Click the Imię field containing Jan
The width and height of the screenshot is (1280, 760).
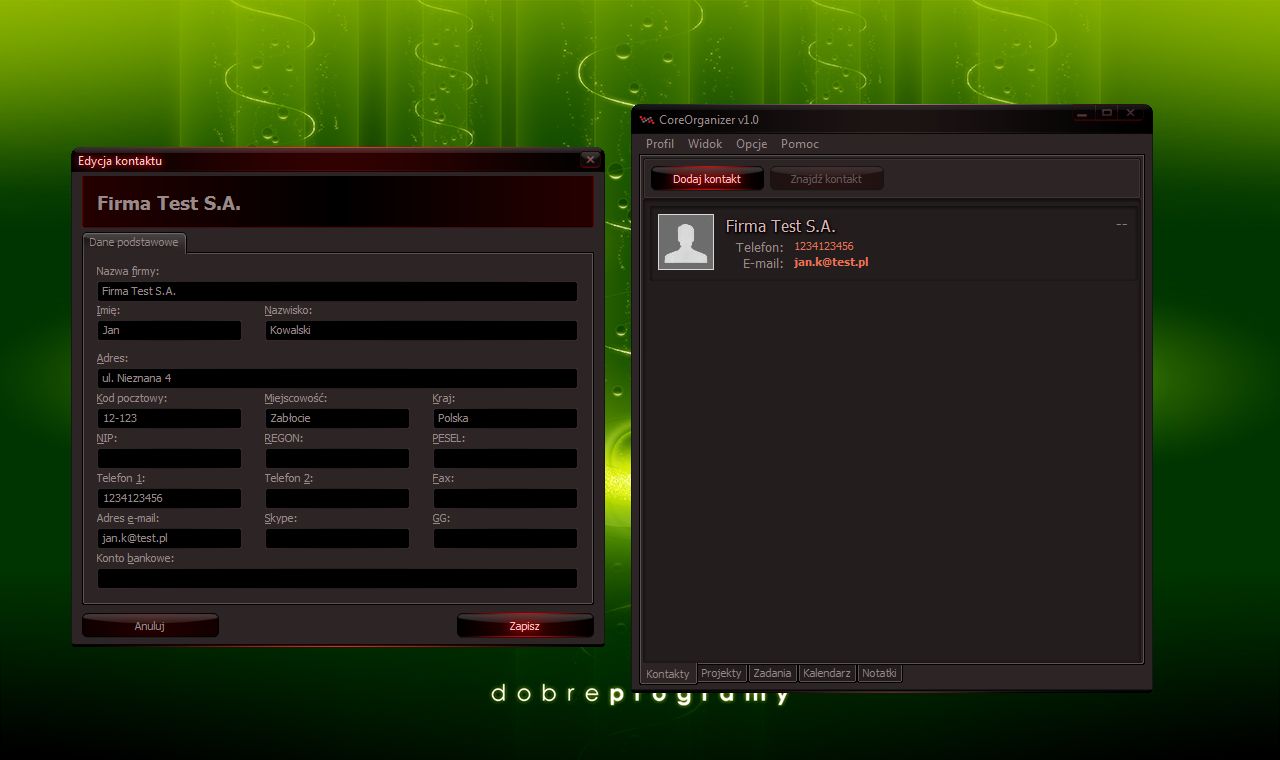[169, 330]
